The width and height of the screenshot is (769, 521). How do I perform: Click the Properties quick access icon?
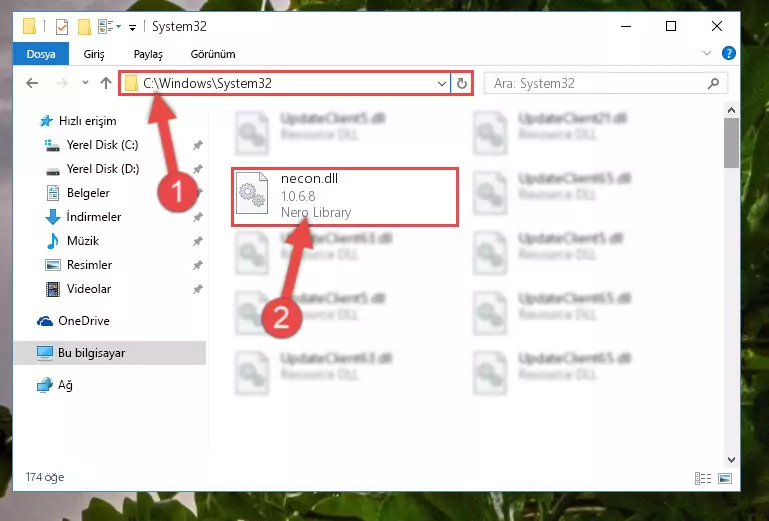pyautogui.click(x=62, y=26)
